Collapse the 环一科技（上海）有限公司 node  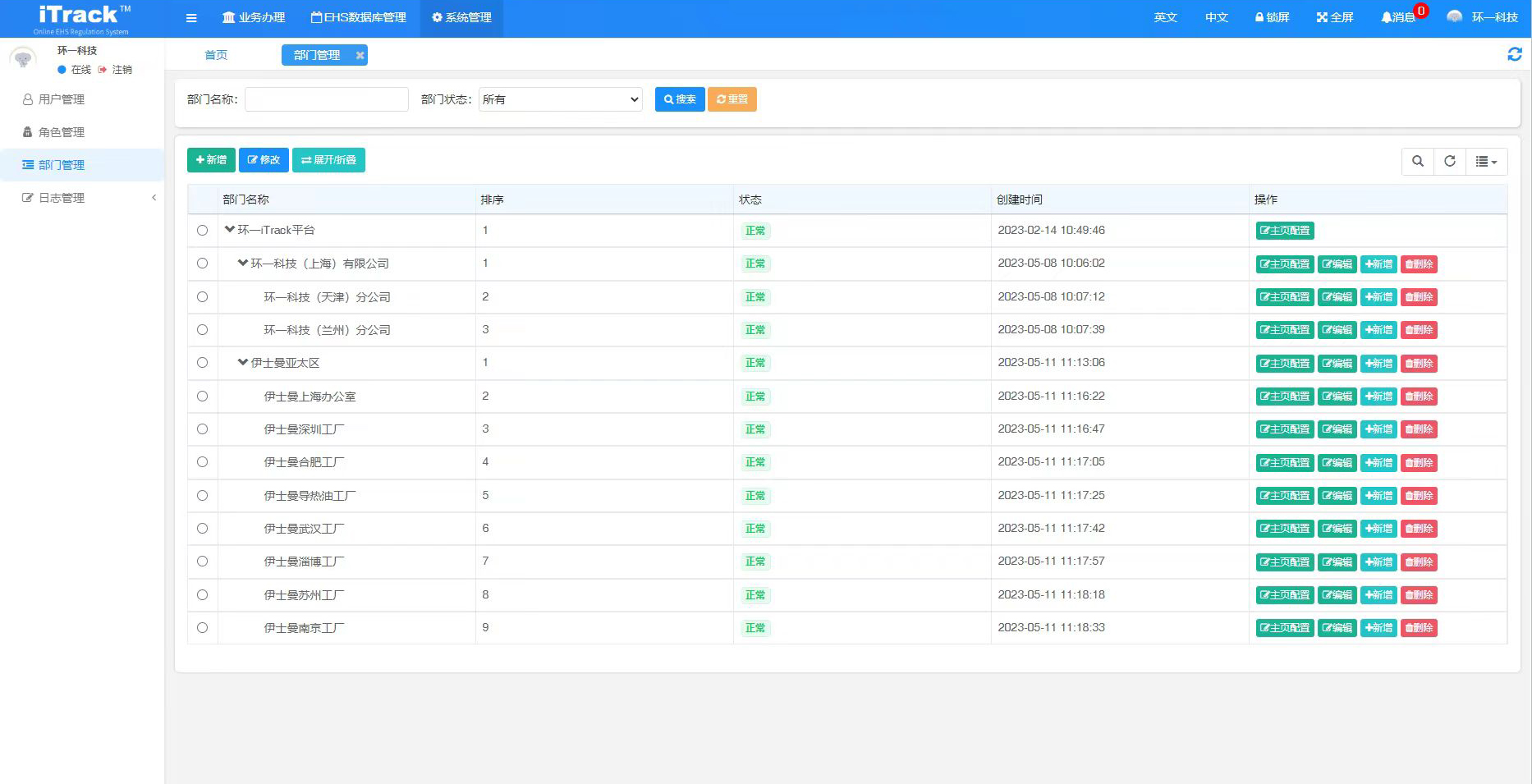pos(243,263)
